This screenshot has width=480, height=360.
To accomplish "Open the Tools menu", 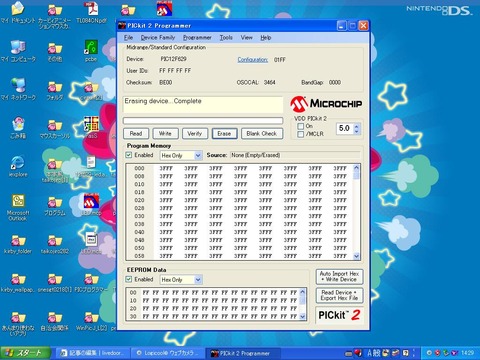I will tap(226, 37).
